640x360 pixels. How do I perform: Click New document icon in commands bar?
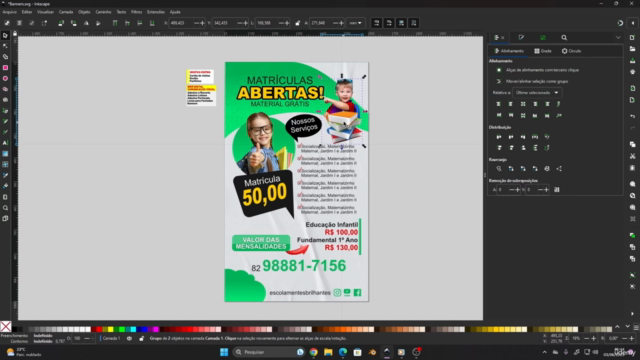coord(632,38)
